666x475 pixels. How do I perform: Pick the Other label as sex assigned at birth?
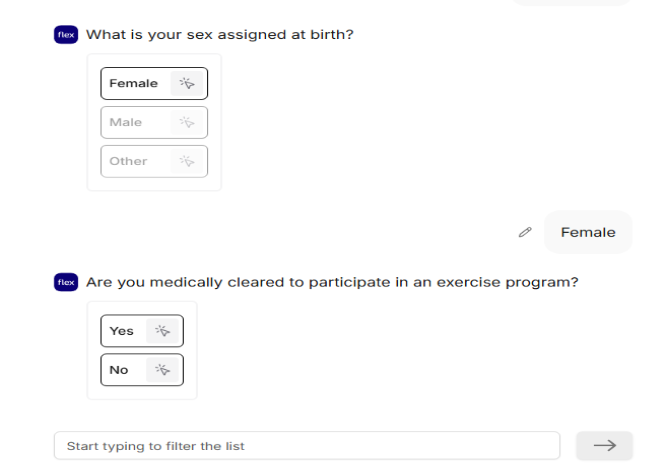click(x=128, y=161)
